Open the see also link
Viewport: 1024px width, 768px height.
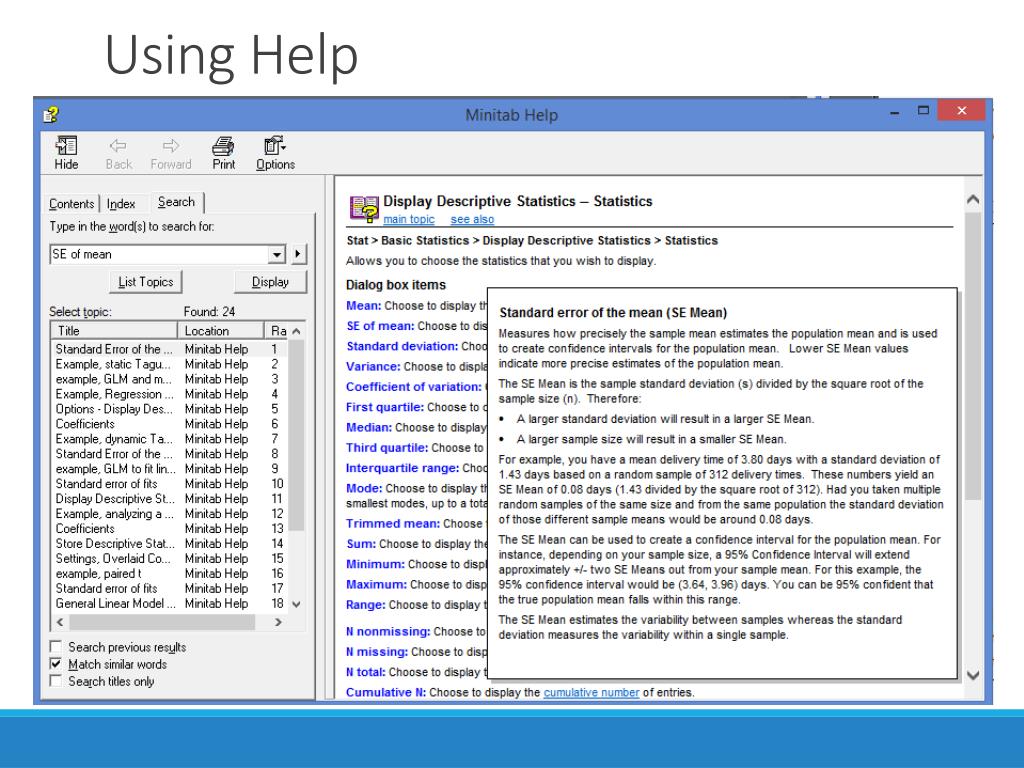(472, 219)
